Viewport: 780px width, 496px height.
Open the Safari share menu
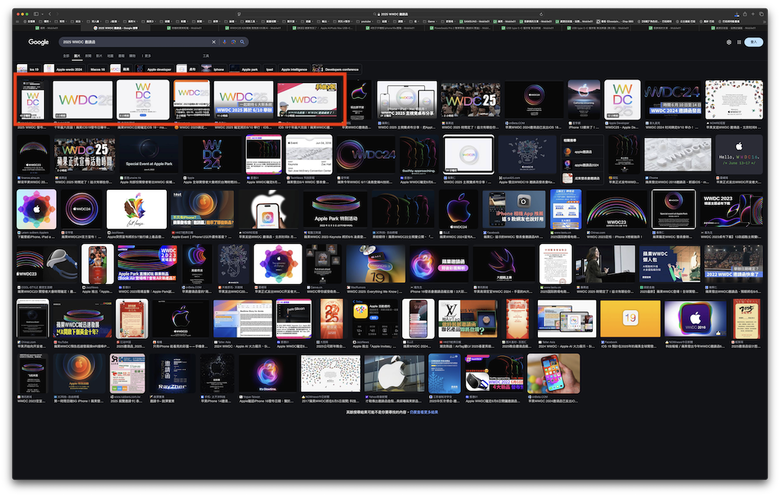point(745,14)
